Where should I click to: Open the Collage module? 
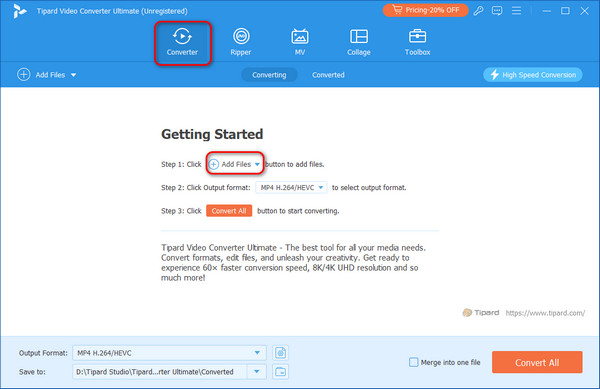(359, 42)
